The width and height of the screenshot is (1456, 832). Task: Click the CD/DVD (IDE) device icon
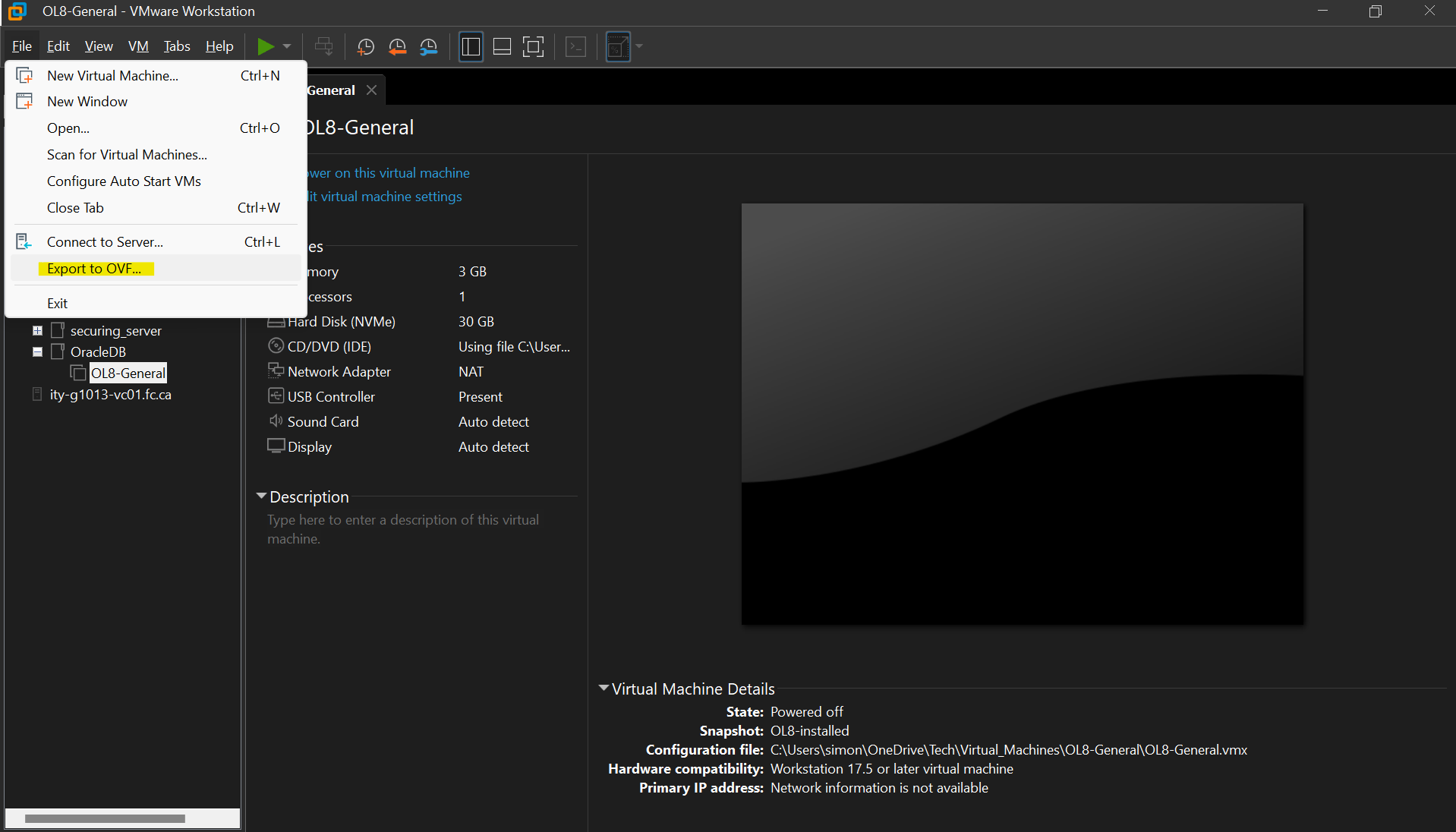(x=276, y=346)
